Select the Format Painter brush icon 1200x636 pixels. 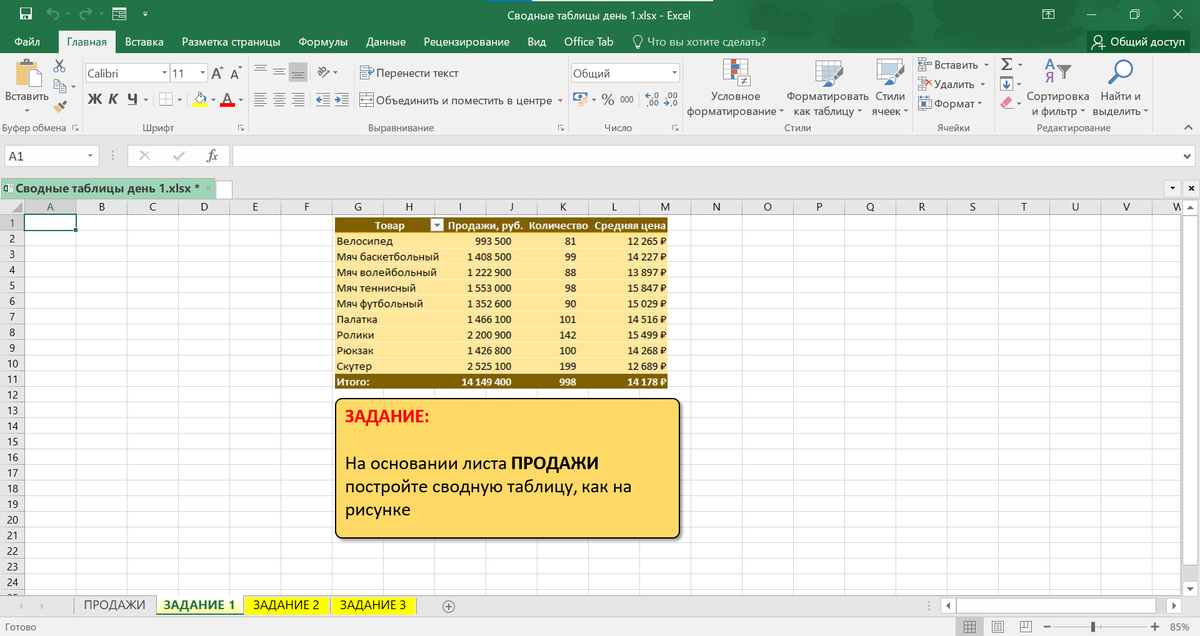point(60,105)
